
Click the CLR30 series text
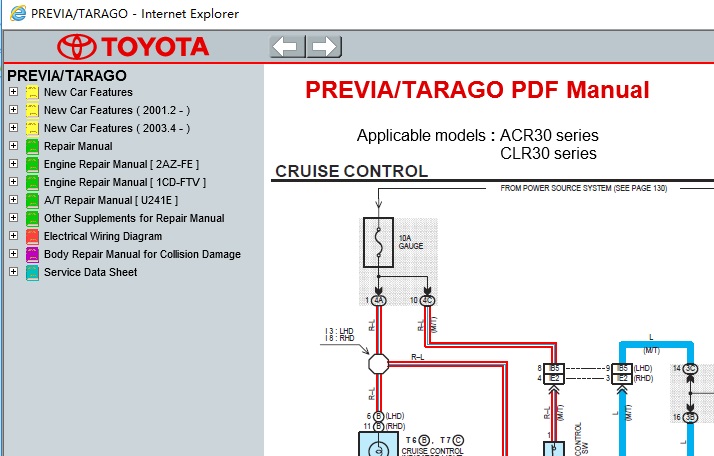click(x=548, y=154)
